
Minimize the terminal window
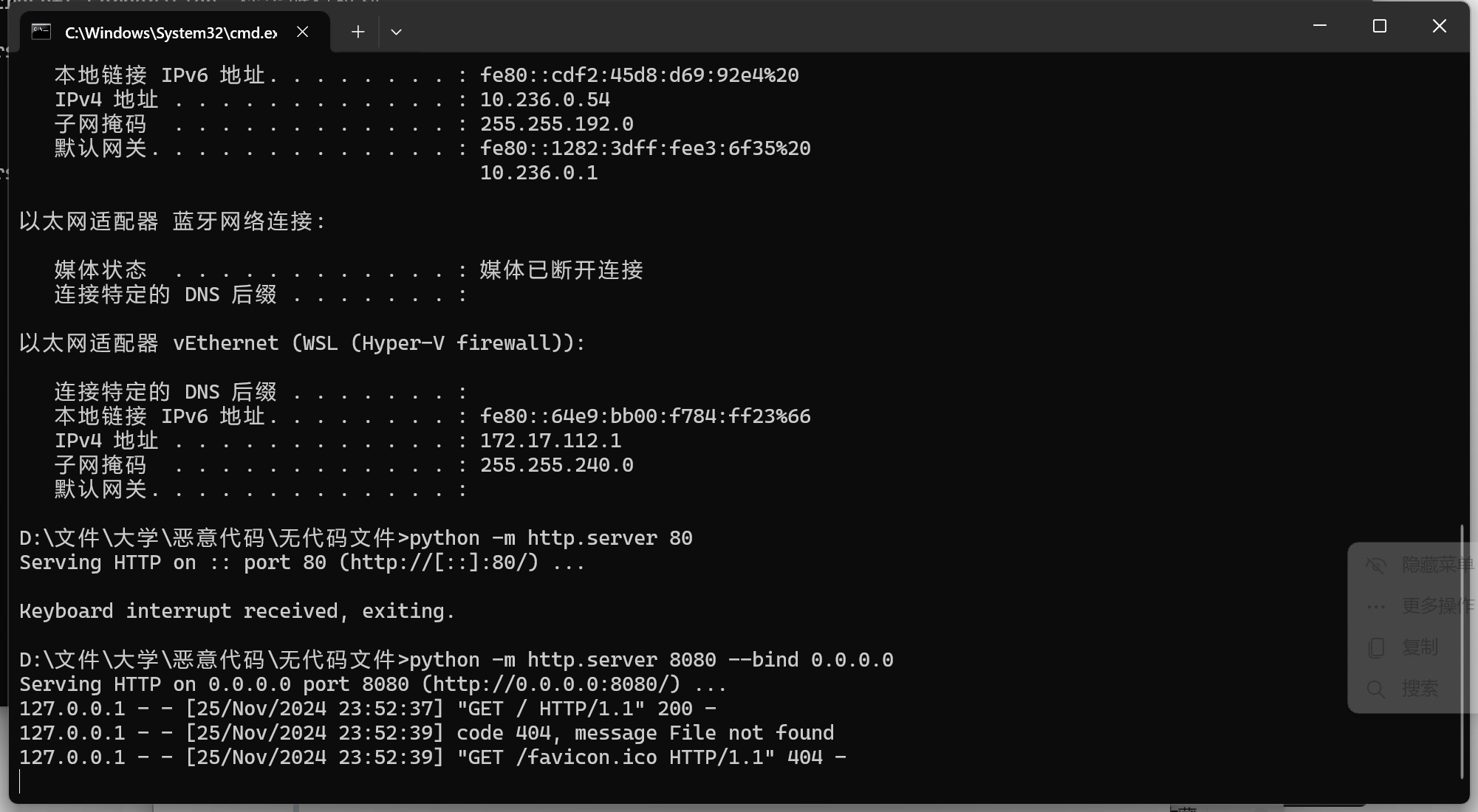coord(1320,26)
